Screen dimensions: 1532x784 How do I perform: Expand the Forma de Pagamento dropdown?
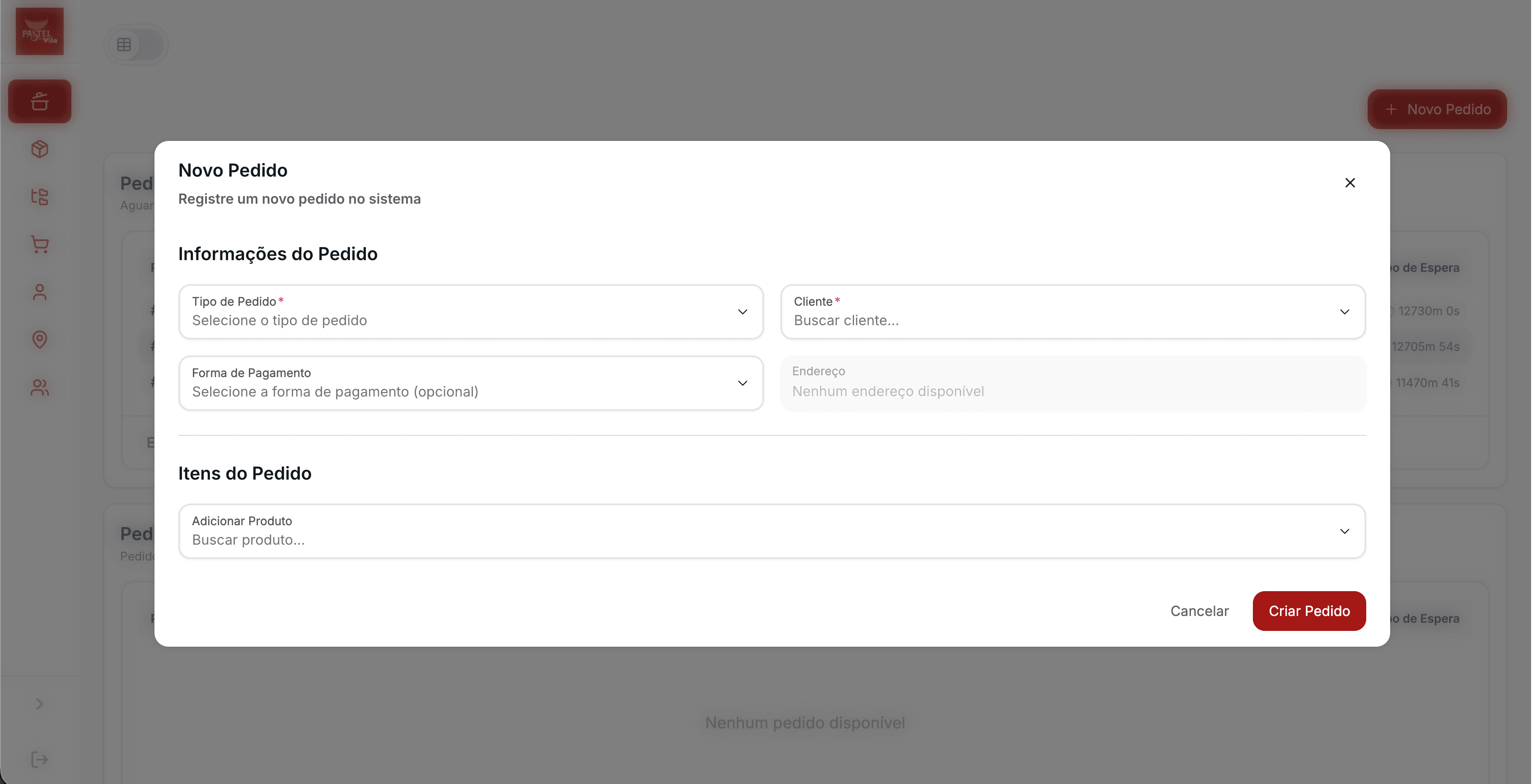[471, 383]
